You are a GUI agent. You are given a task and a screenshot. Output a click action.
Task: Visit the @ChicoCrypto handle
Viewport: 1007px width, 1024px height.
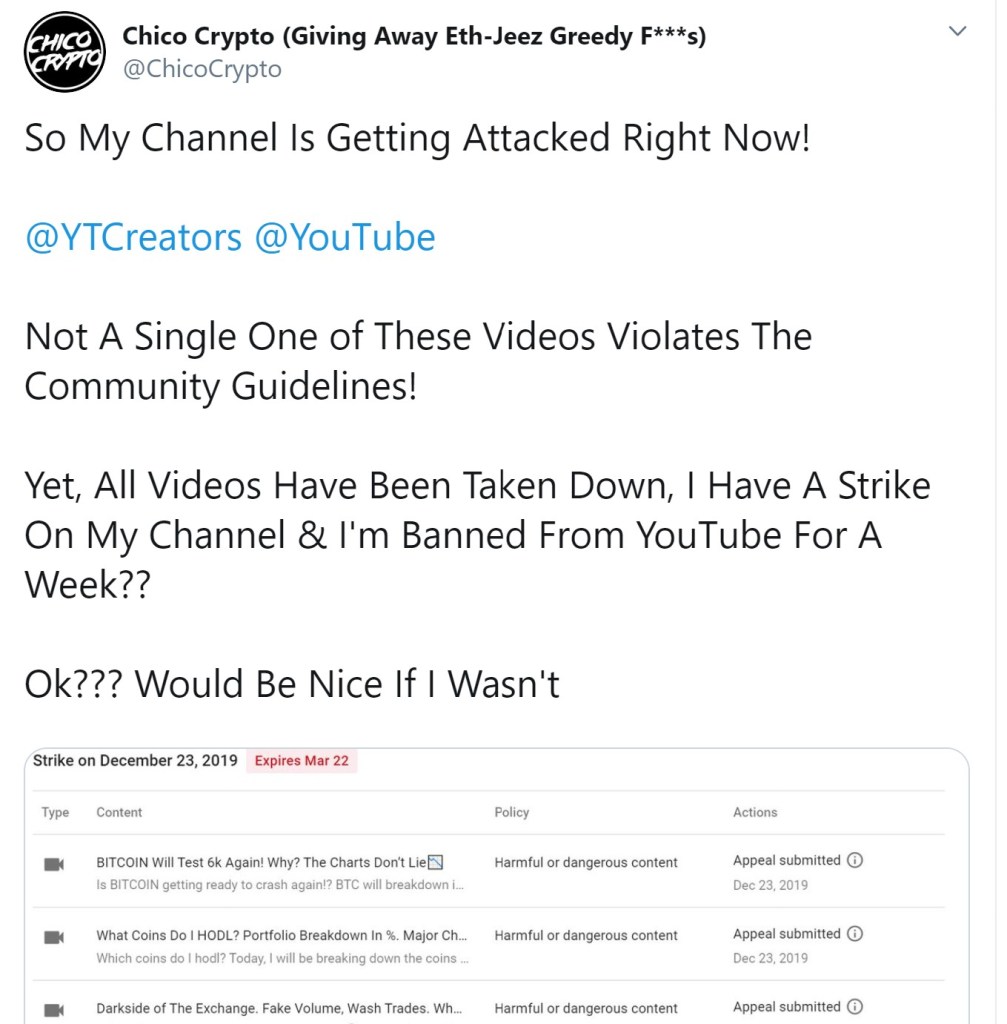pos(202,69)
